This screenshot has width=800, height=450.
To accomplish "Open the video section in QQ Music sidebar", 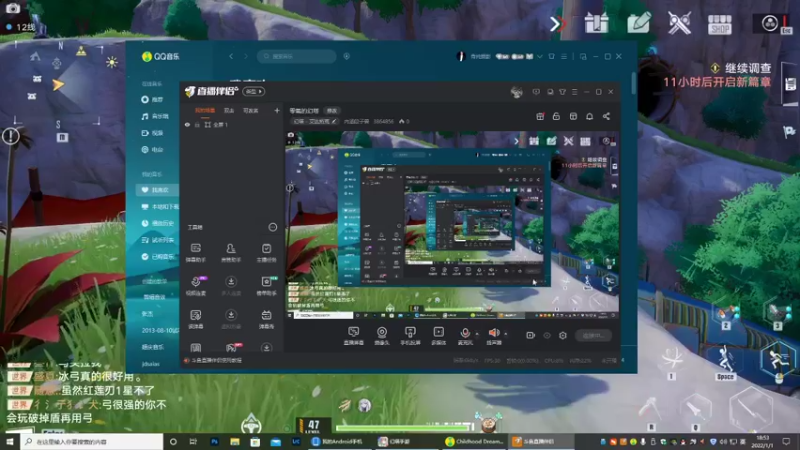I will point(153,133).
